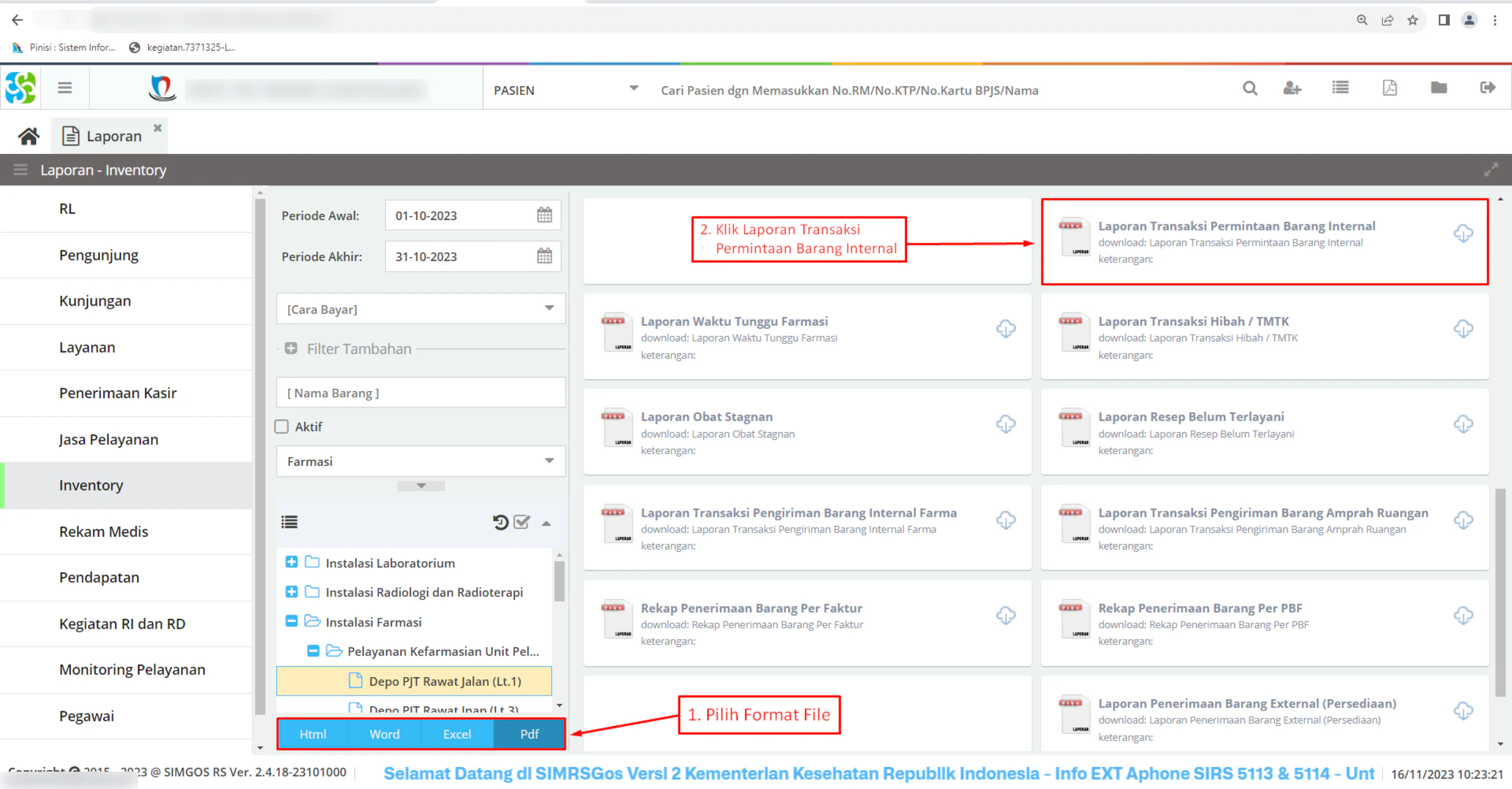Open the Kunjungan report menu
The image size is (1512, 789).
tap(126, 301)
